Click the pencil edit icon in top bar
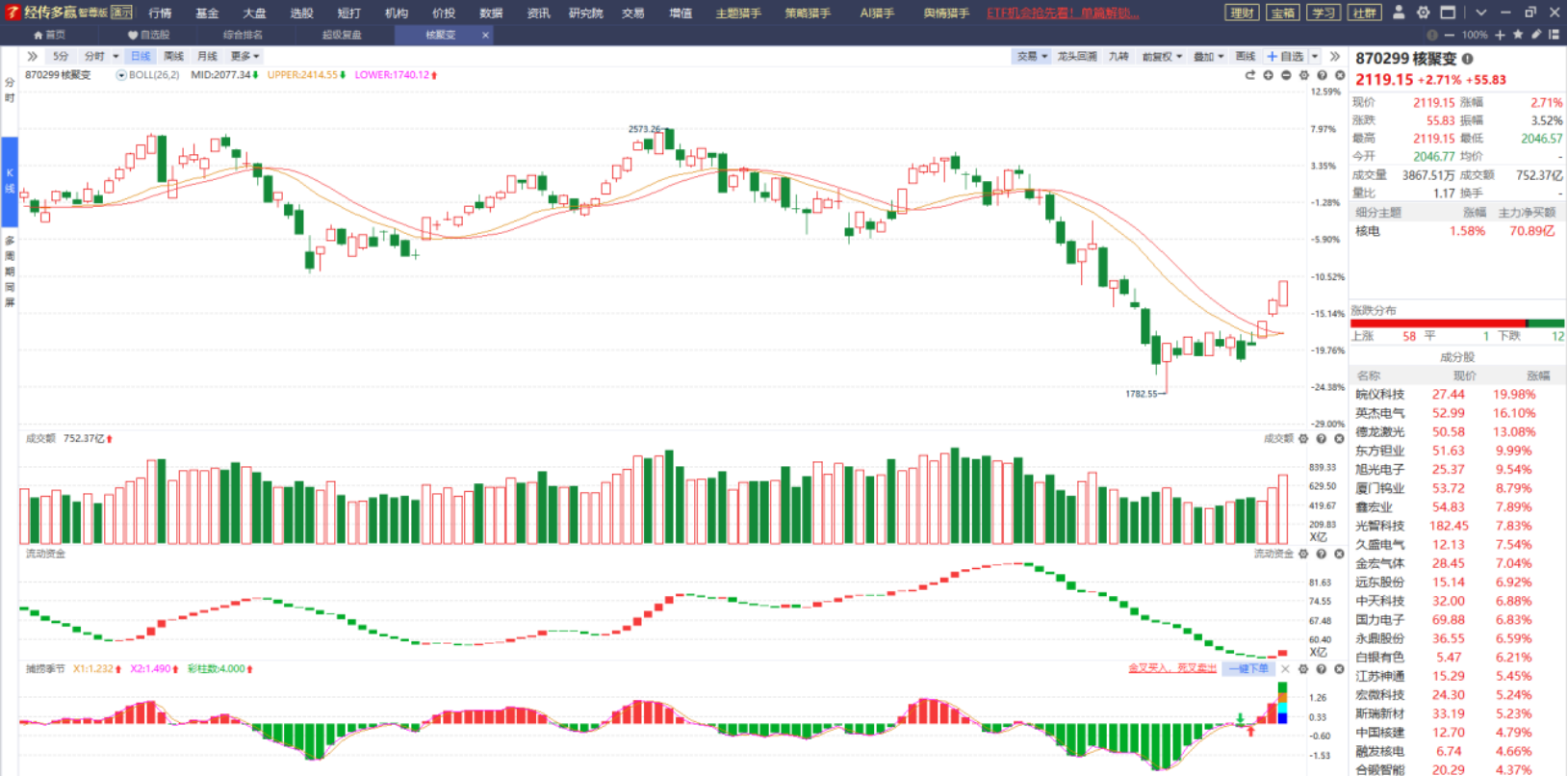This screenshot has height=776, width=1568. 1536,35
